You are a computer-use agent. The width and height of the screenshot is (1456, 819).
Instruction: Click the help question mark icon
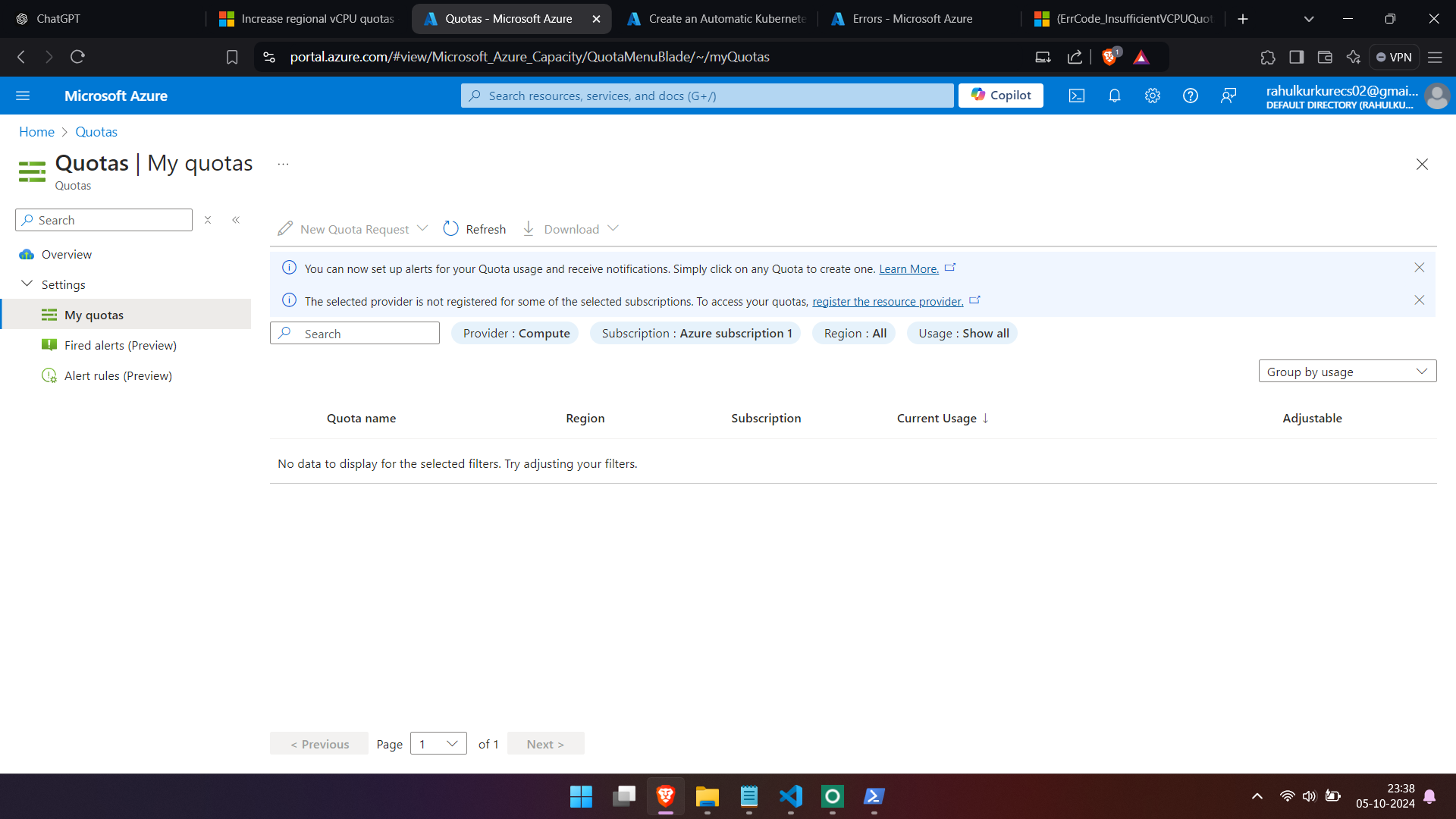[1191, 96]
